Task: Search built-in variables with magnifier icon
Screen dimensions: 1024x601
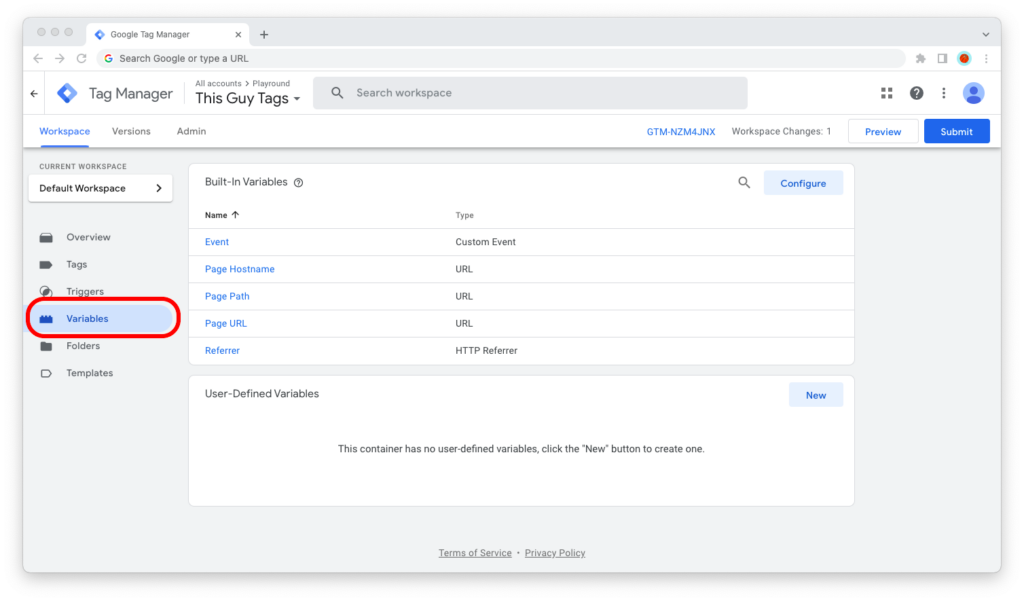Action: pos(744,183)
